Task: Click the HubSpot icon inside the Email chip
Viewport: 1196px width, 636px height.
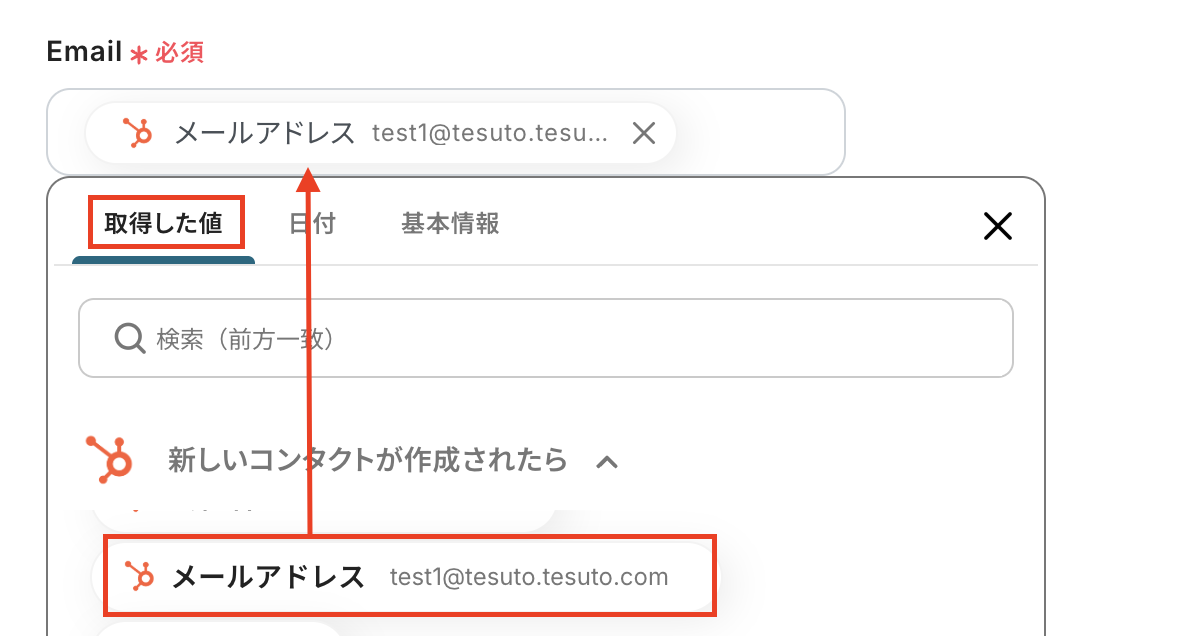Action: [x=137, y=133]
